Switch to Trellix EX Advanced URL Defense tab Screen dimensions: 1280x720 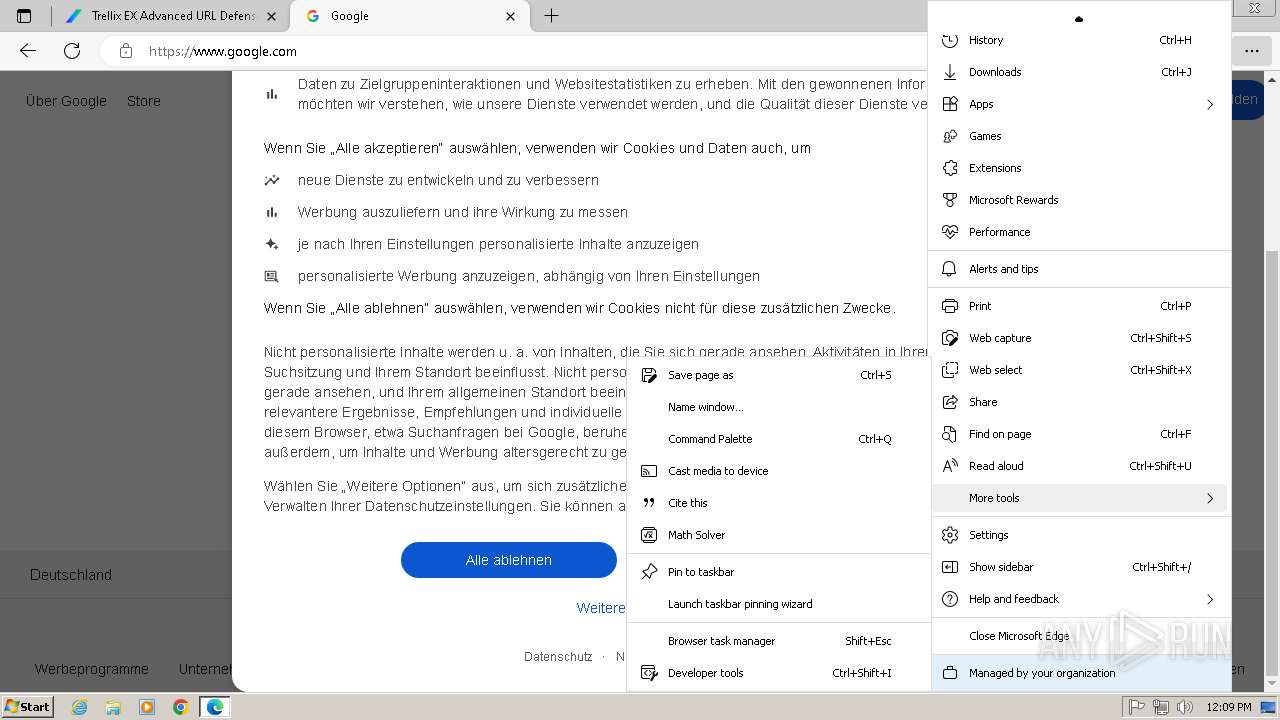(170, 16)
